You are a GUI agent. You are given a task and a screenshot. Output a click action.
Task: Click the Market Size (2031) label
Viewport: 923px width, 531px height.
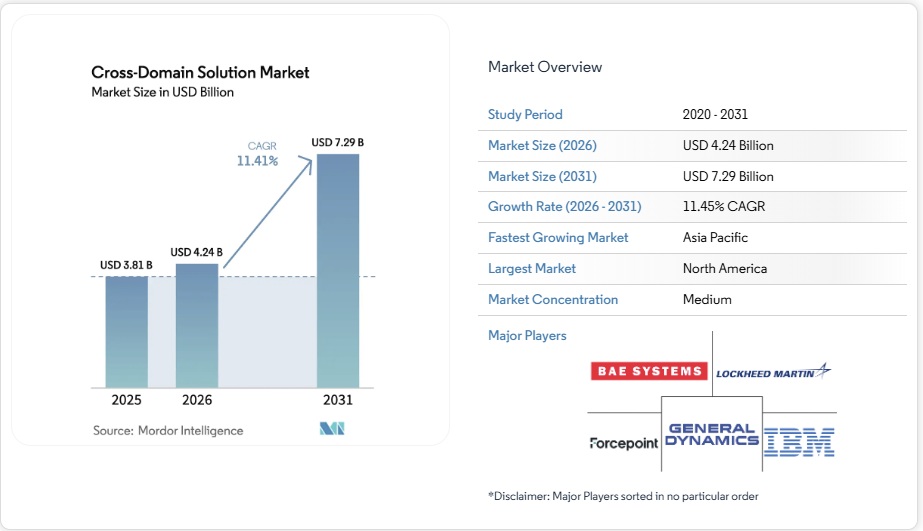[542, 176]
